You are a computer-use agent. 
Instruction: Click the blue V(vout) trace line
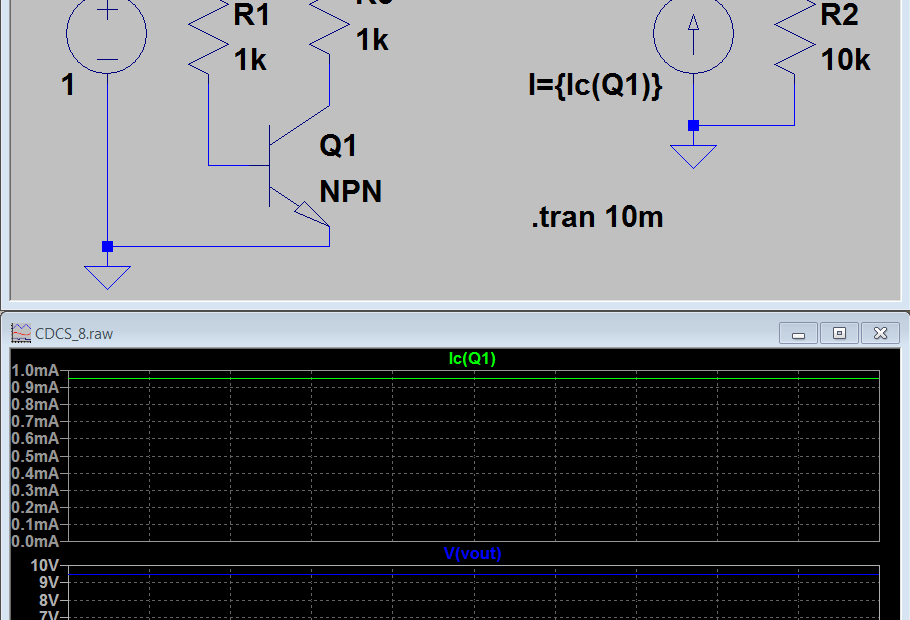tap(474, 575)
